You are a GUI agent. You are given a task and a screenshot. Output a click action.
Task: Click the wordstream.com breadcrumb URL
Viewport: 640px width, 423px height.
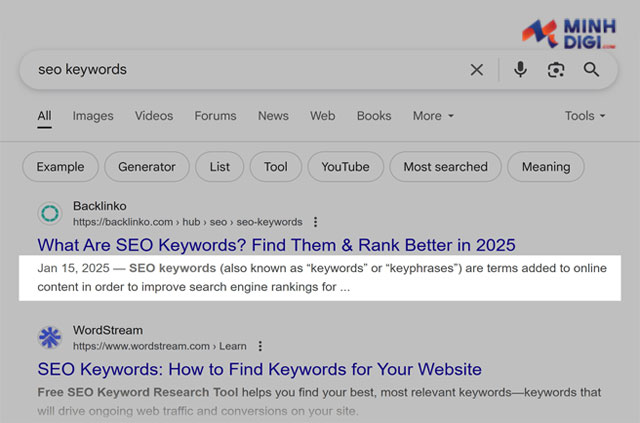[x=160, y=346]
